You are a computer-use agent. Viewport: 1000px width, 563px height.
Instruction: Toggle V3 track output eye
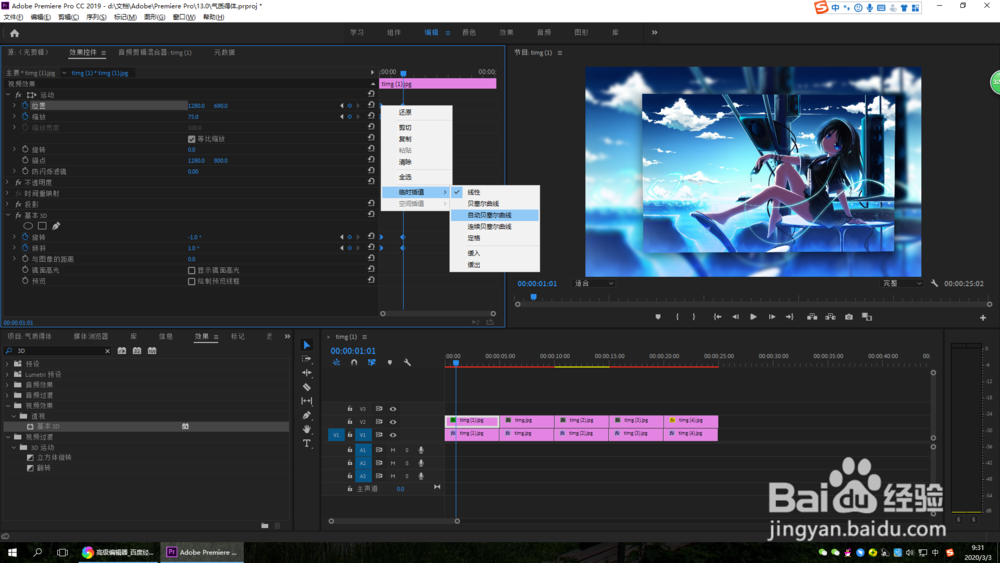393,409
